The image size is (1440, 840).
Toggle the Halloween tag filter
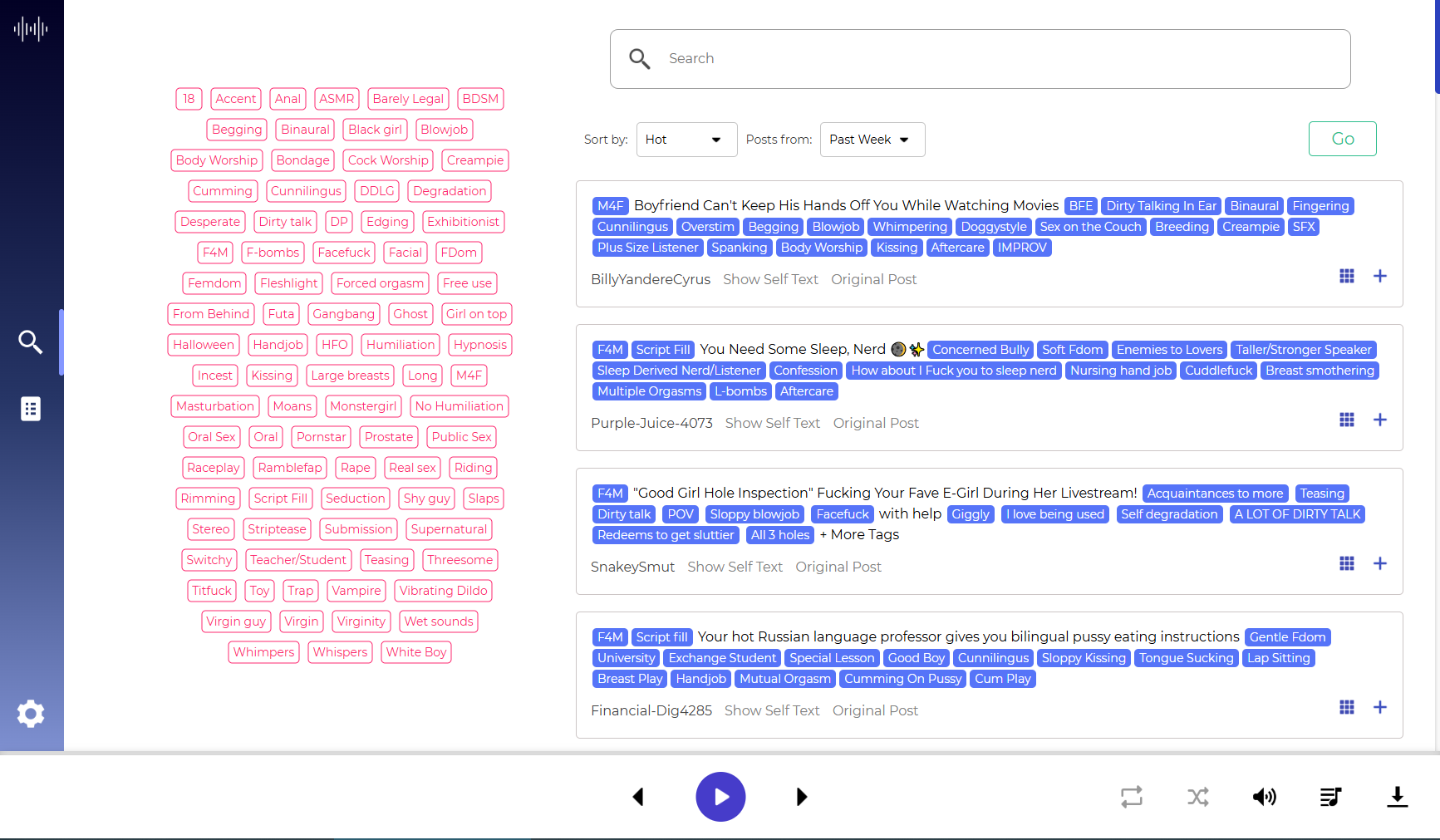[204, 345]
